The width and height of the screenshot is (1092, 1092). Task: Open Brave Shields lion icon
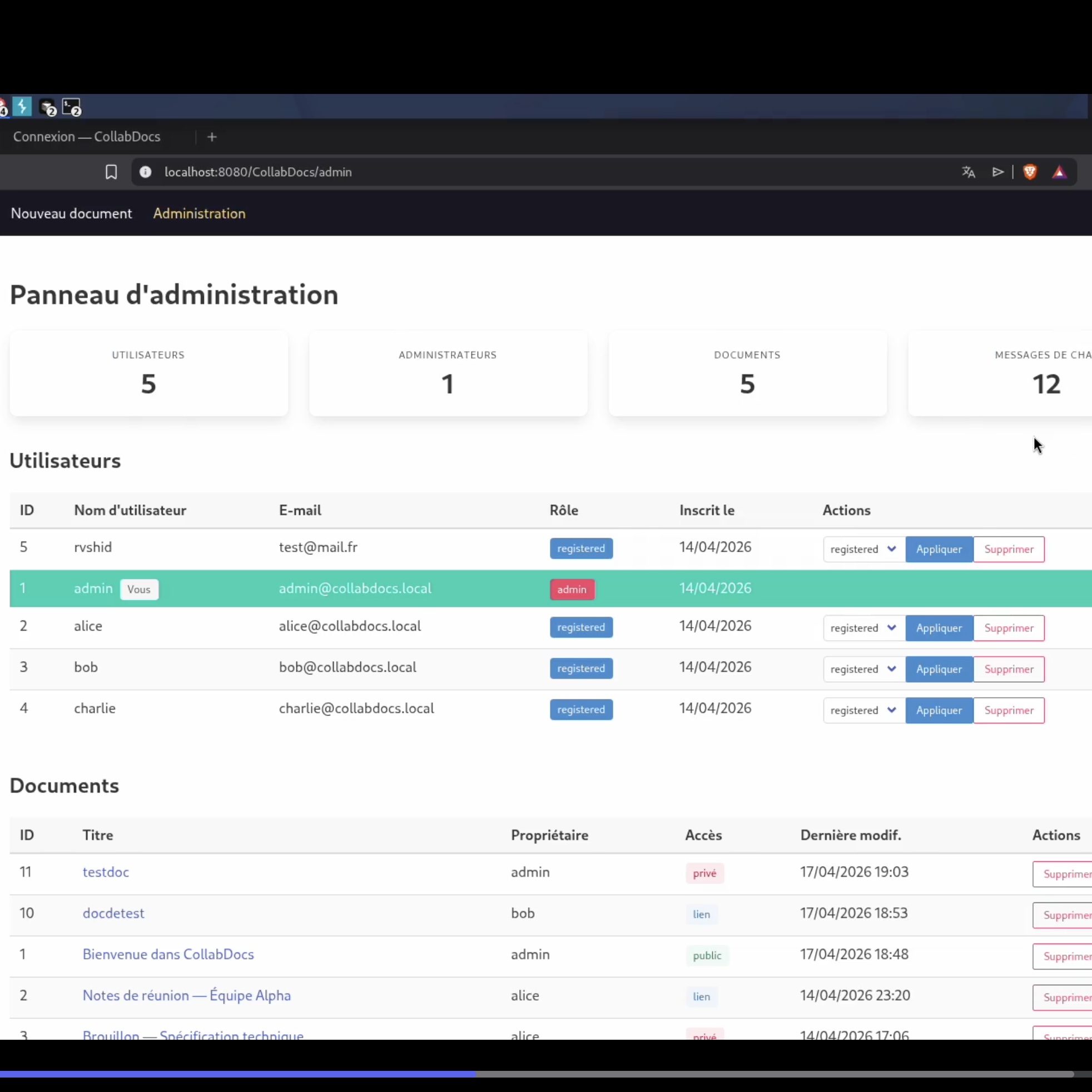[1030, 172]
